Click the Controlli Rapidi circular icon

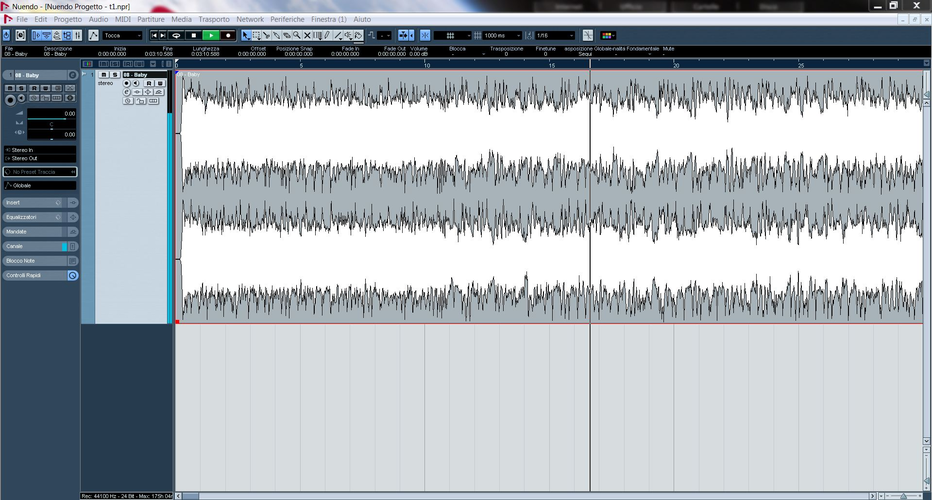[73, 275]
